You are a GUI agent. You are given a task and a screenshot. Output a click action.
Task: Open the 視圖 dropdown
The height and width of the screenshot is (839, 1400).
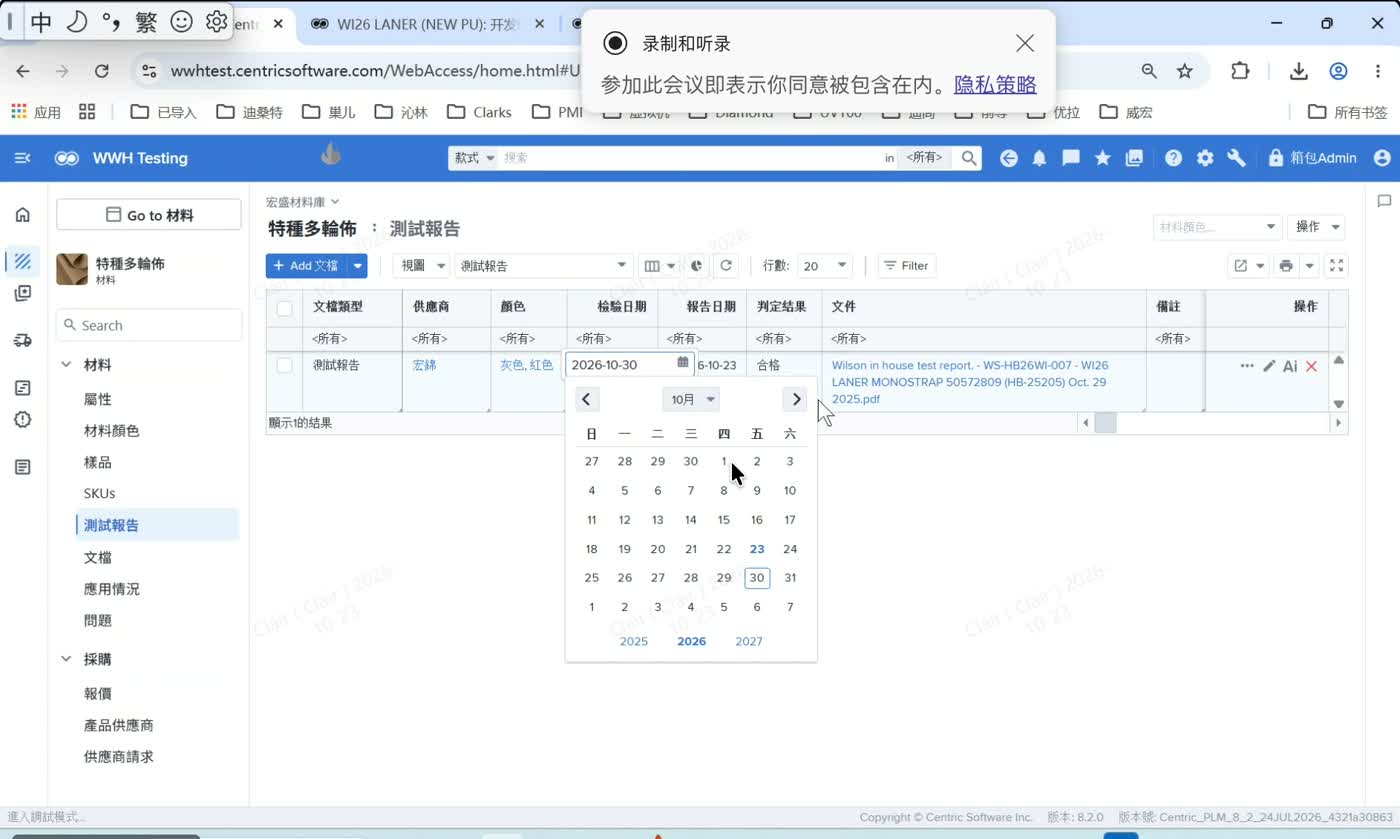421,266
